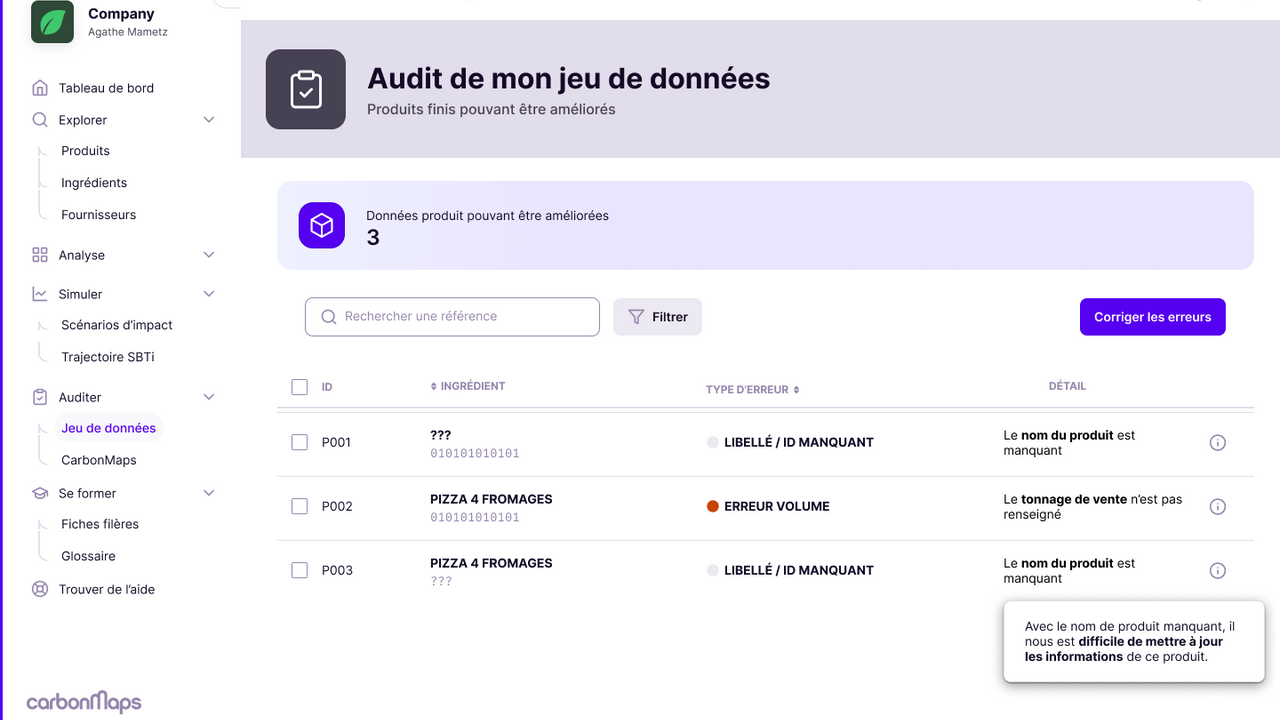Click the purple cube product data icon

(x=321, y=225)
